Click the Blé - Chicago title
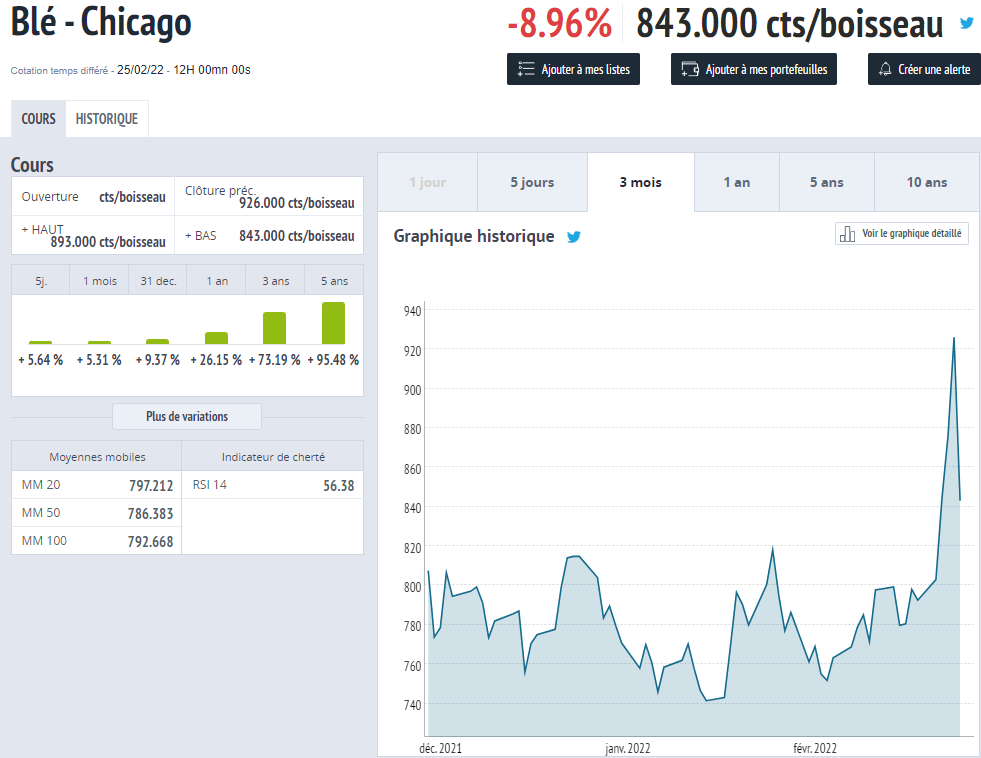The image size is (981, 758). point(101,22)
